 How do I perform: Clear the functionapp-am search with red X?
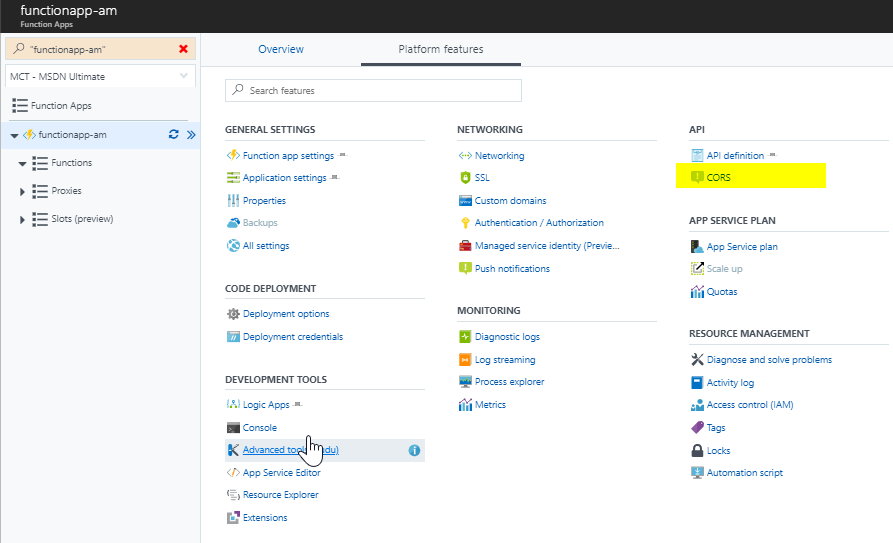coord(183,49)
